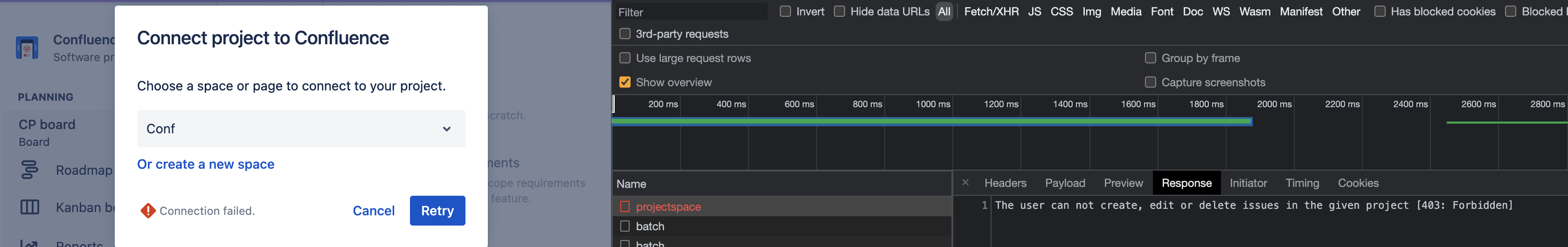Click the Kanban board sidebar icon
Image resolution: width=1568 pixels, height=247 pixels.
coord(29,207)
